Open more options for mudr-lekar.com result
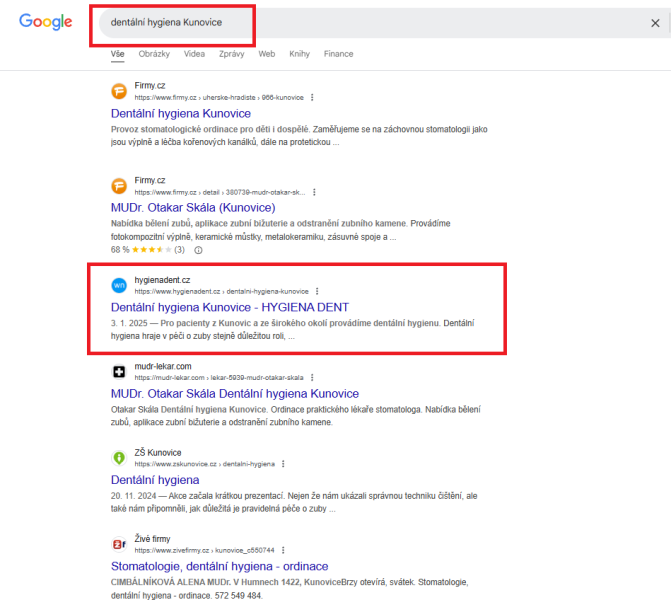Image resolution: width=671 pixels, height=600 pixels. 312,377
